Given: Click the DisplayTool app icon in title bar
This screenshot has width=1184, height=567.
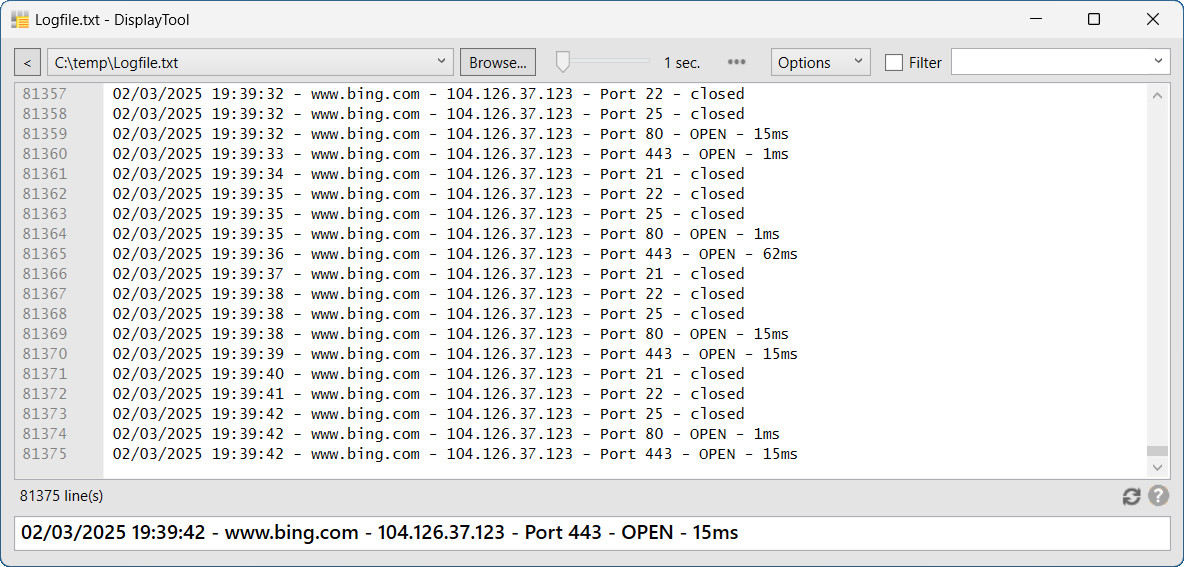Looking at the screenshot, I should (20, 20).
